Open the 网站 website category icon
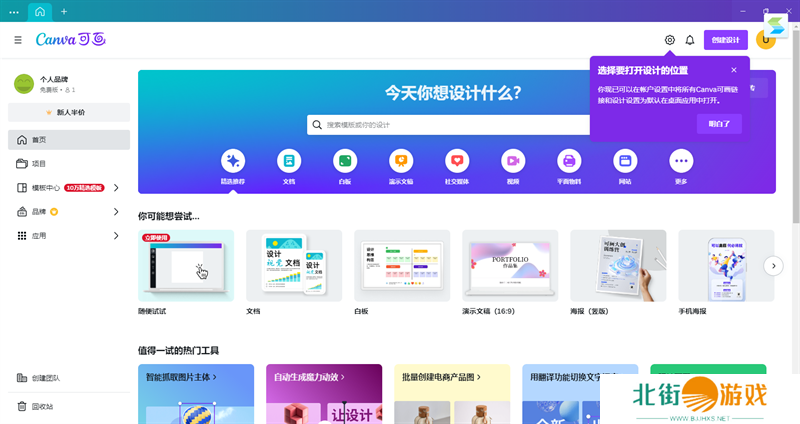800x424 pixels. pos(625,161)
